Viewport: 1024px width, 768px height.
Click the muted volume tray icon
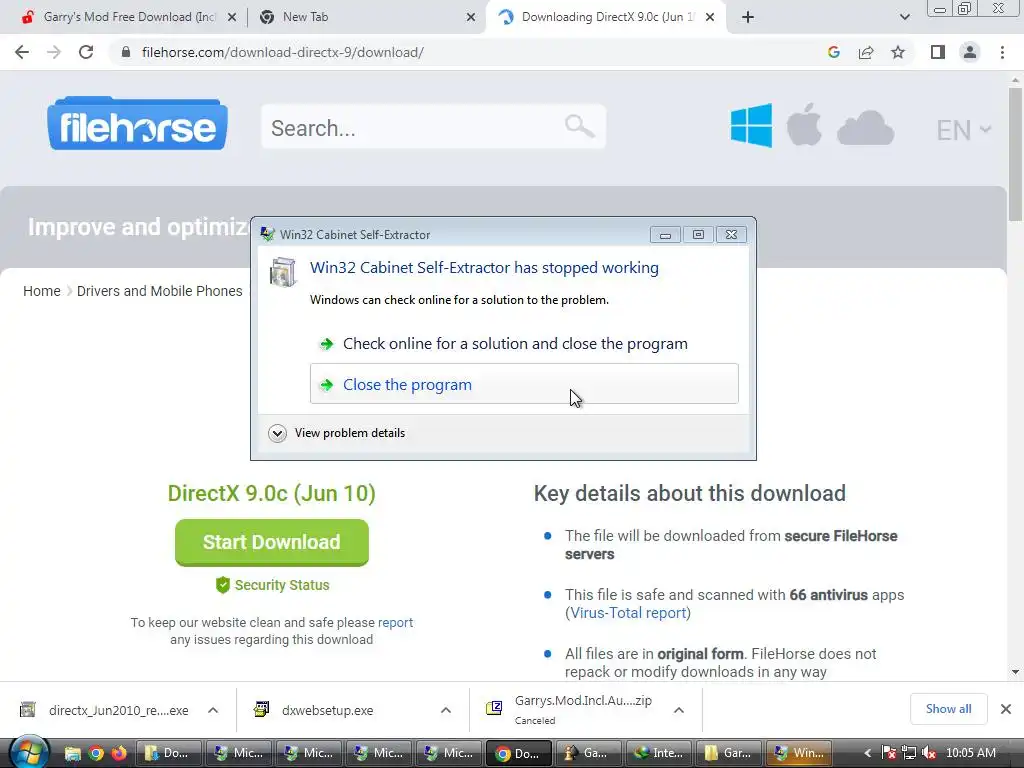click(928, 753)
